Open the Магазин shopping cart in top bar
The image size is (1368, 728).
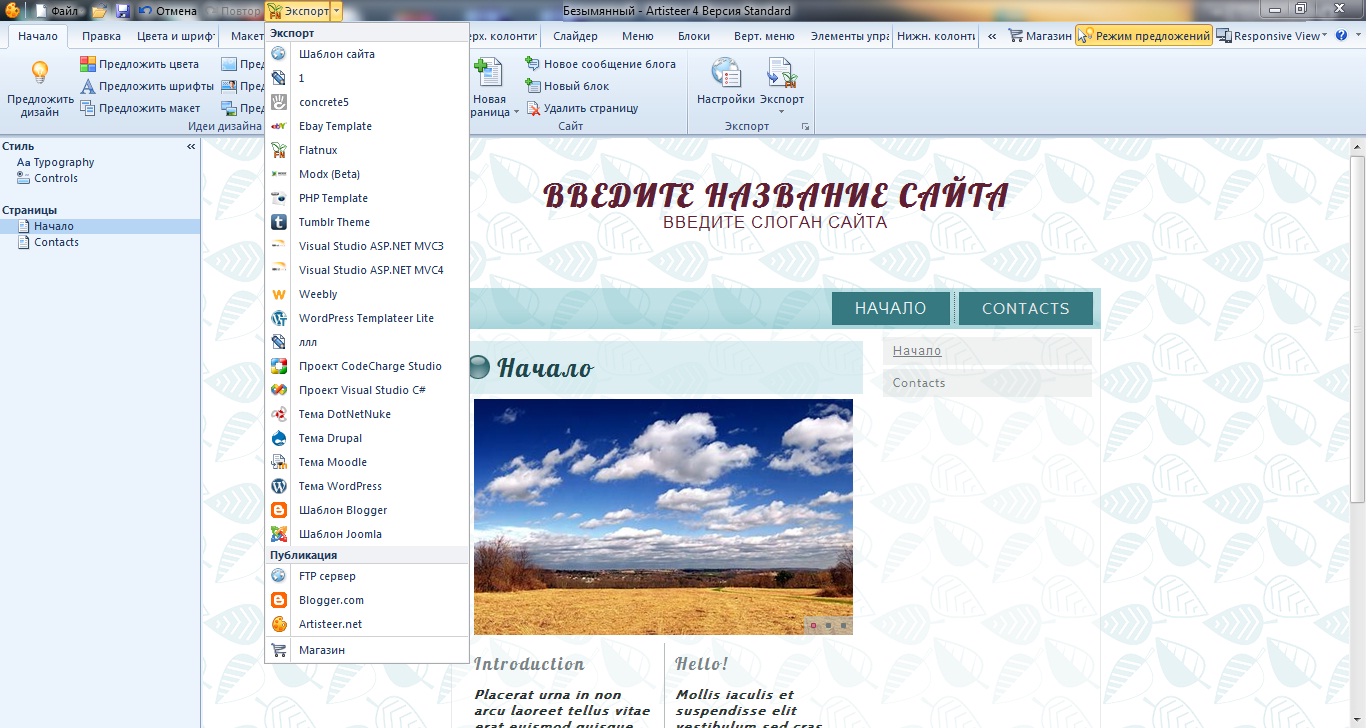pyautogui.click(x=1040, y=36)
